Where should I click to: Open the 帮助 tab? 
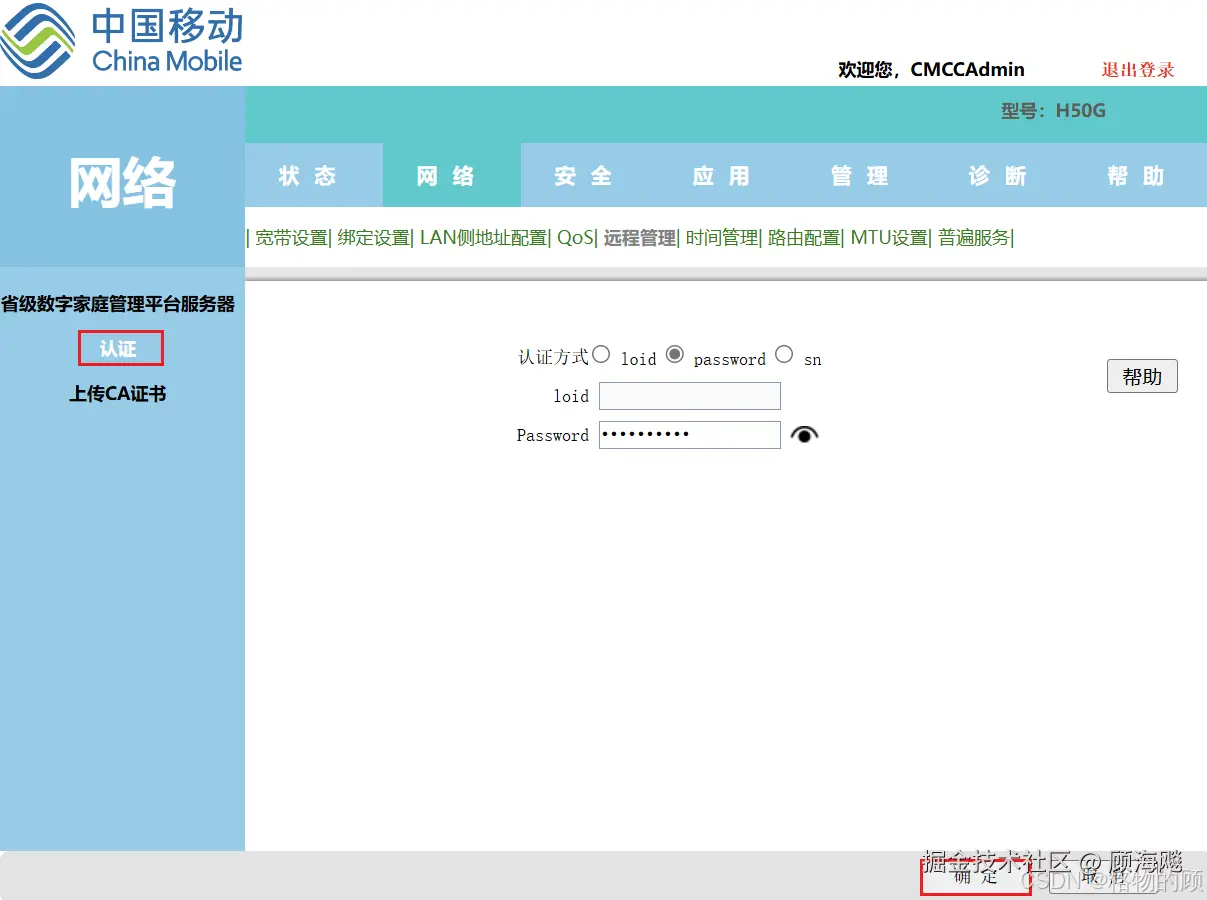(x=1134, y=175)
